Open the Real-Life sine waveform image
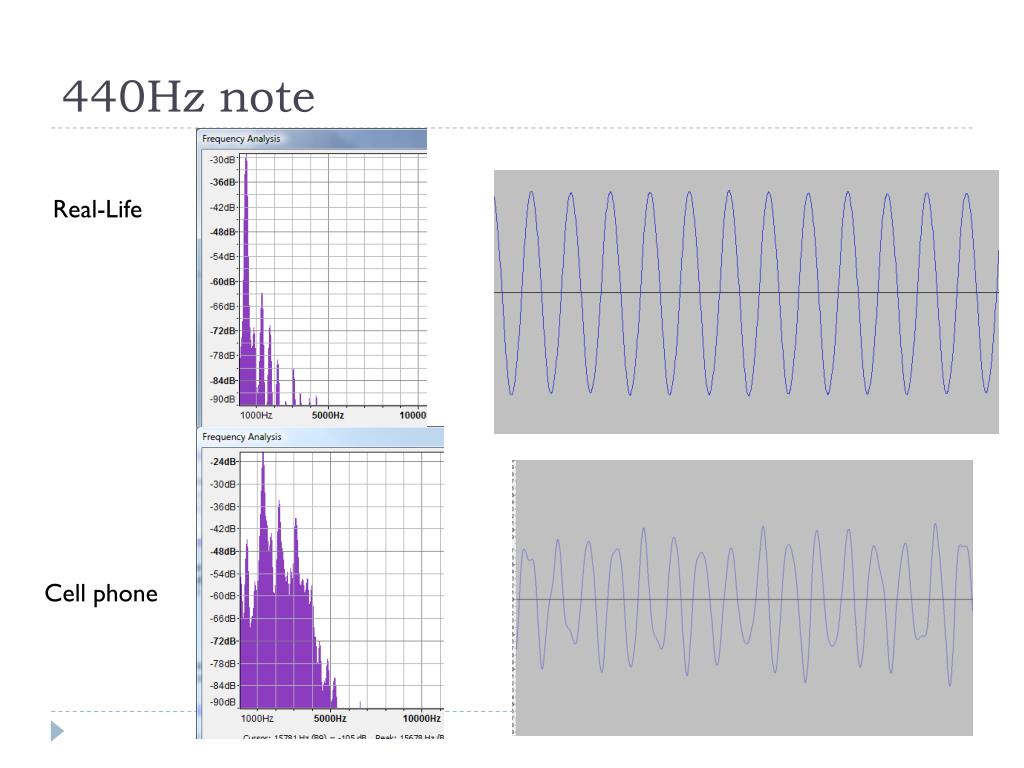This screenshot has height=768, width=1024. pyautogui.click(x=746, y=302)
